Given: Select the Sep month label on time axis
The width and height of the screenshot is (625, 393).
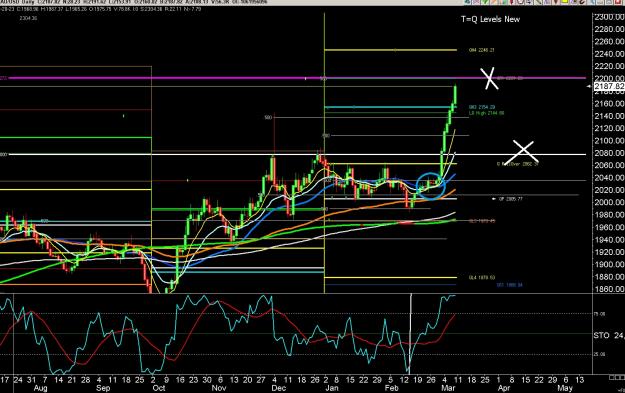Looking at the screenshot, I should (x=103, y=388).
